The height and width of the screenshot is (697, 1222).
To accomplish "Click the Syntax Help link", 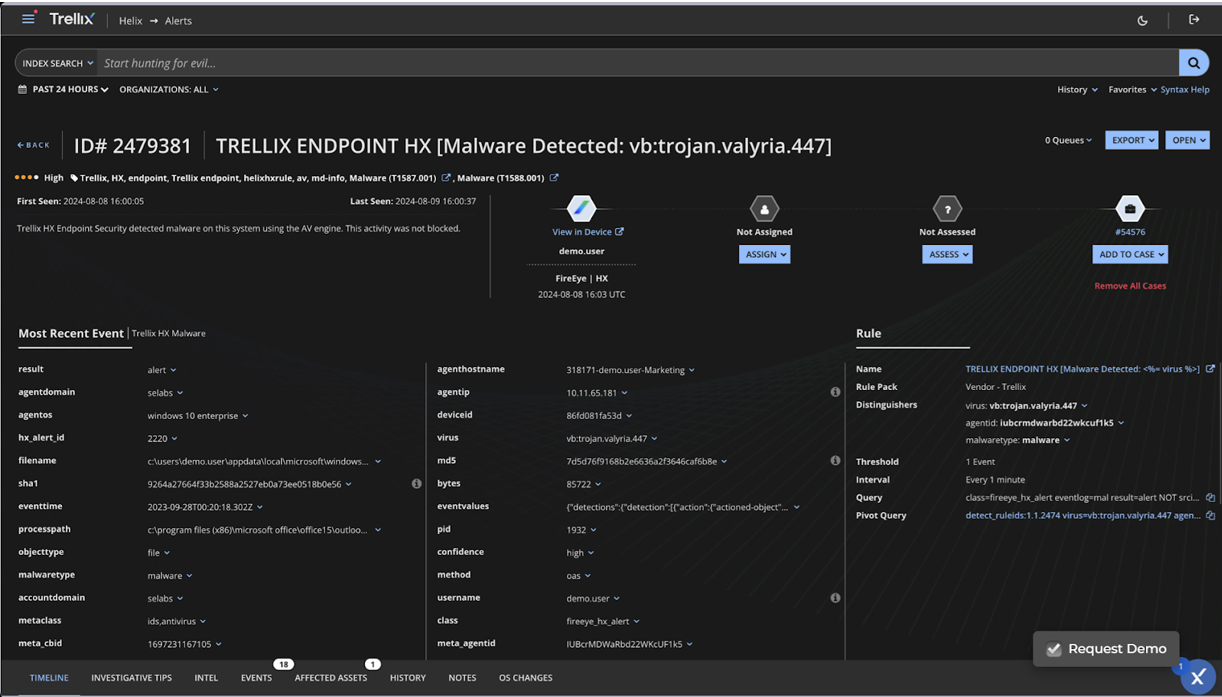I will pyautogui.click(x=1185, y=89).
